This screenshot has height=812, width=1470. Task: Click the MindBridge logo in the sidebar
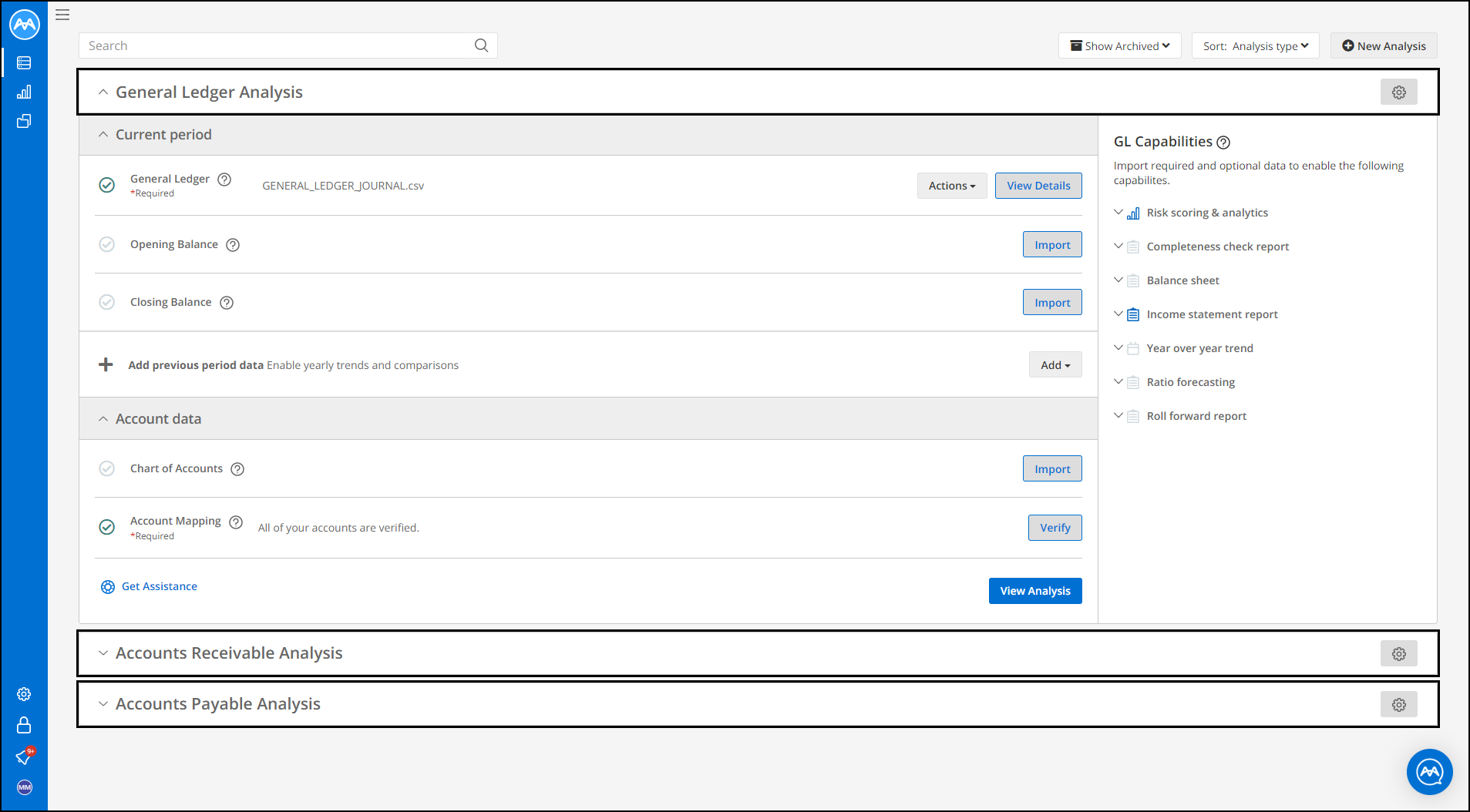pyautogui.click(x=25, y=25)
